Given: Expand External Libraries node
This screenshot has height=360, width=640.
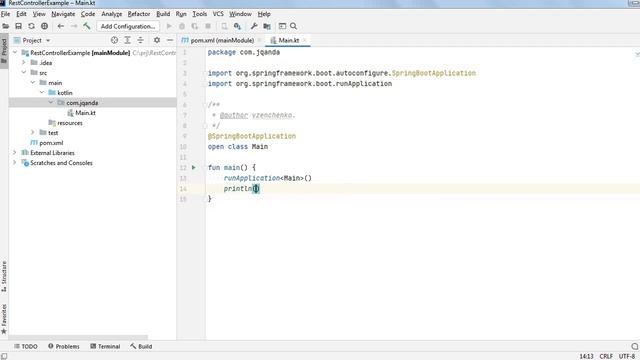Looking at the screenshot, I should point(15,153).
